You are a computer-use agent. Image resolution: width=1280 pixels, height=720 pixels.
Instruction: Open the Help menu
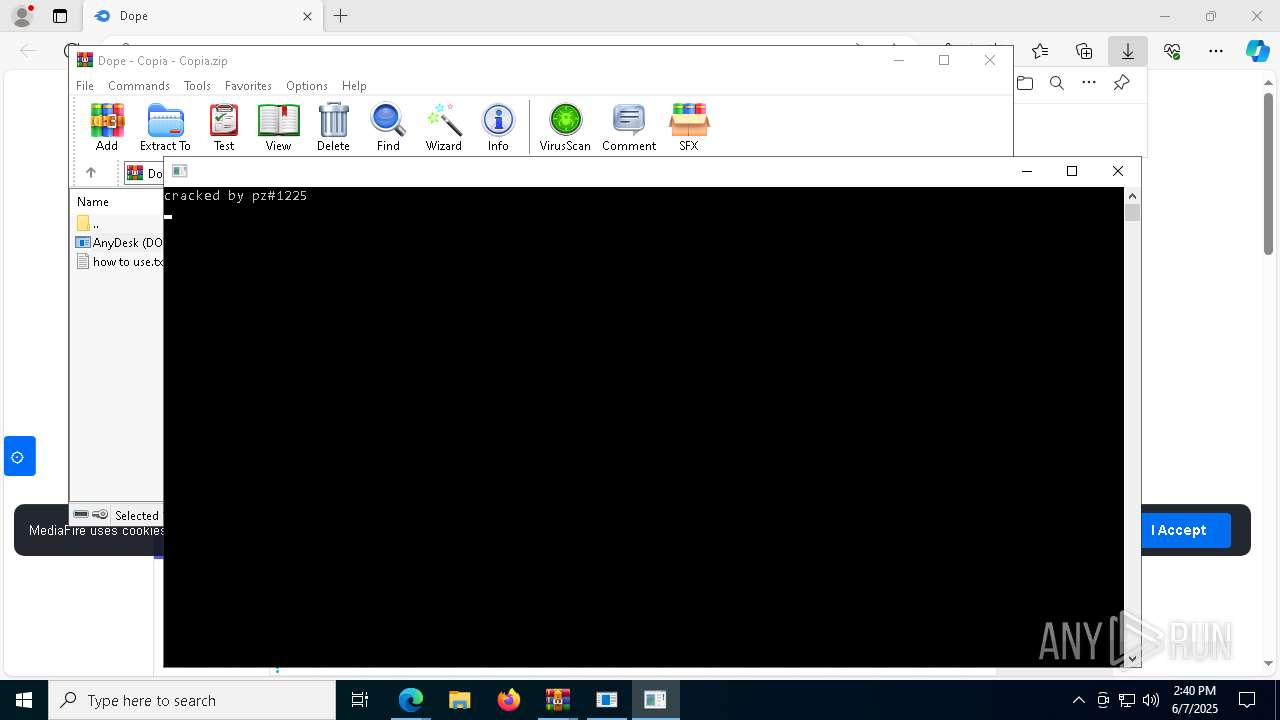tap(354, 86)
